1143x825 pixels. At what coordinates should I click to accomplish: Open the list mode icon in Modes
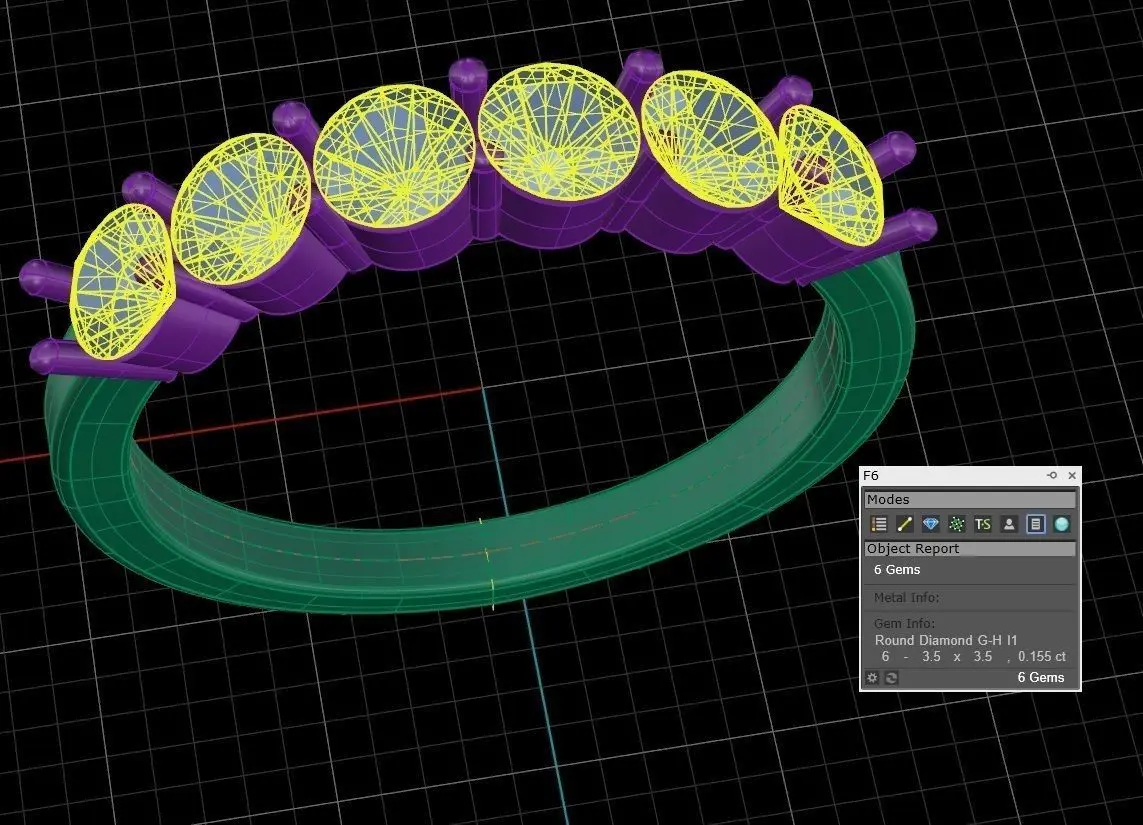tap(879, 524)
